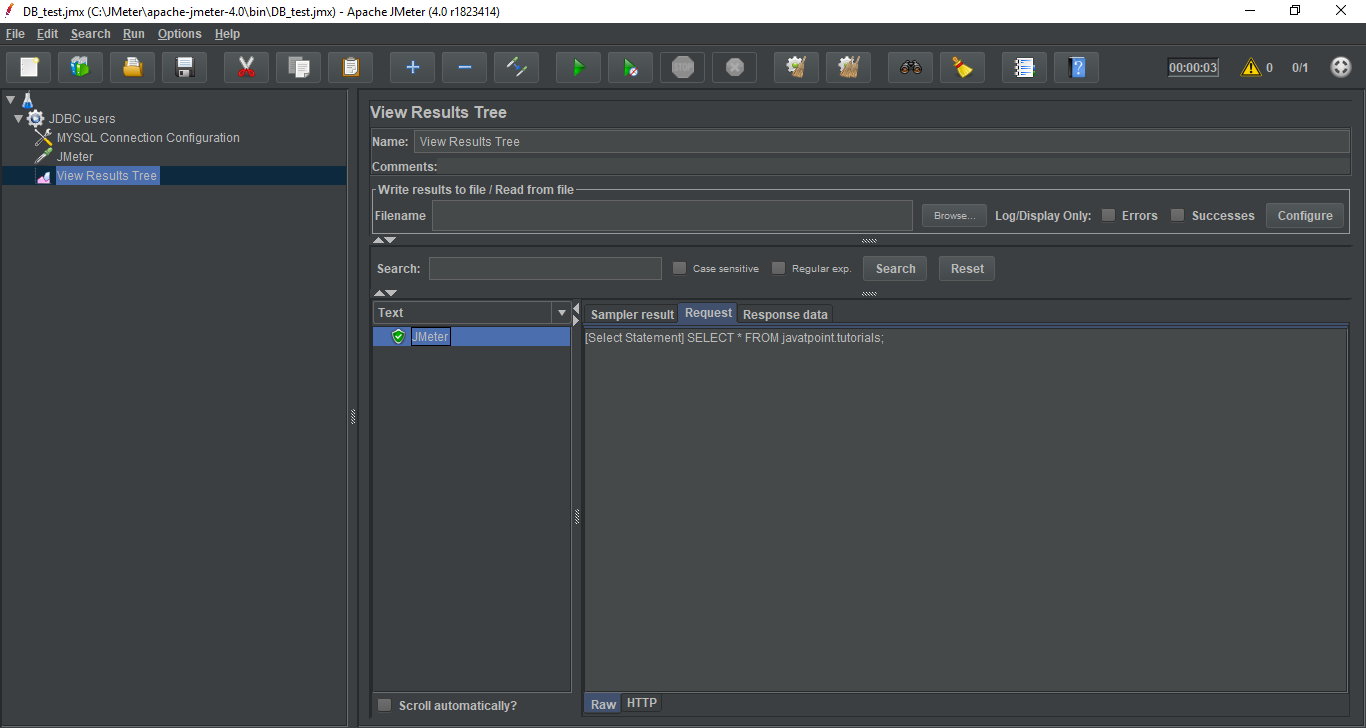Click the Open file folder icon
The width and height of the screenshot is (1366, 728).
133,68
